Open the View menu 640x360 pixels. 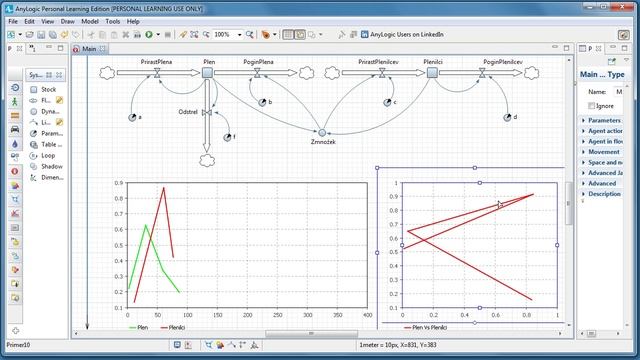pos(47,21)
